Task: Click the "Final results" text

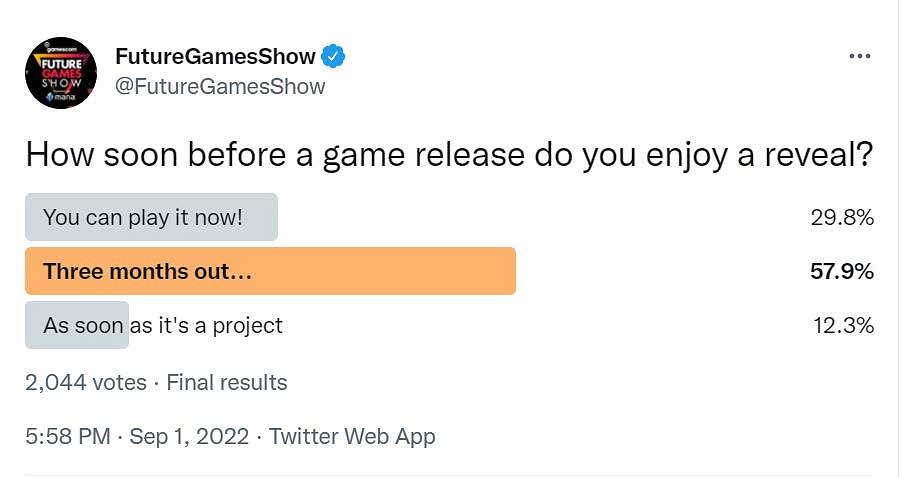Action: (227, 382)
